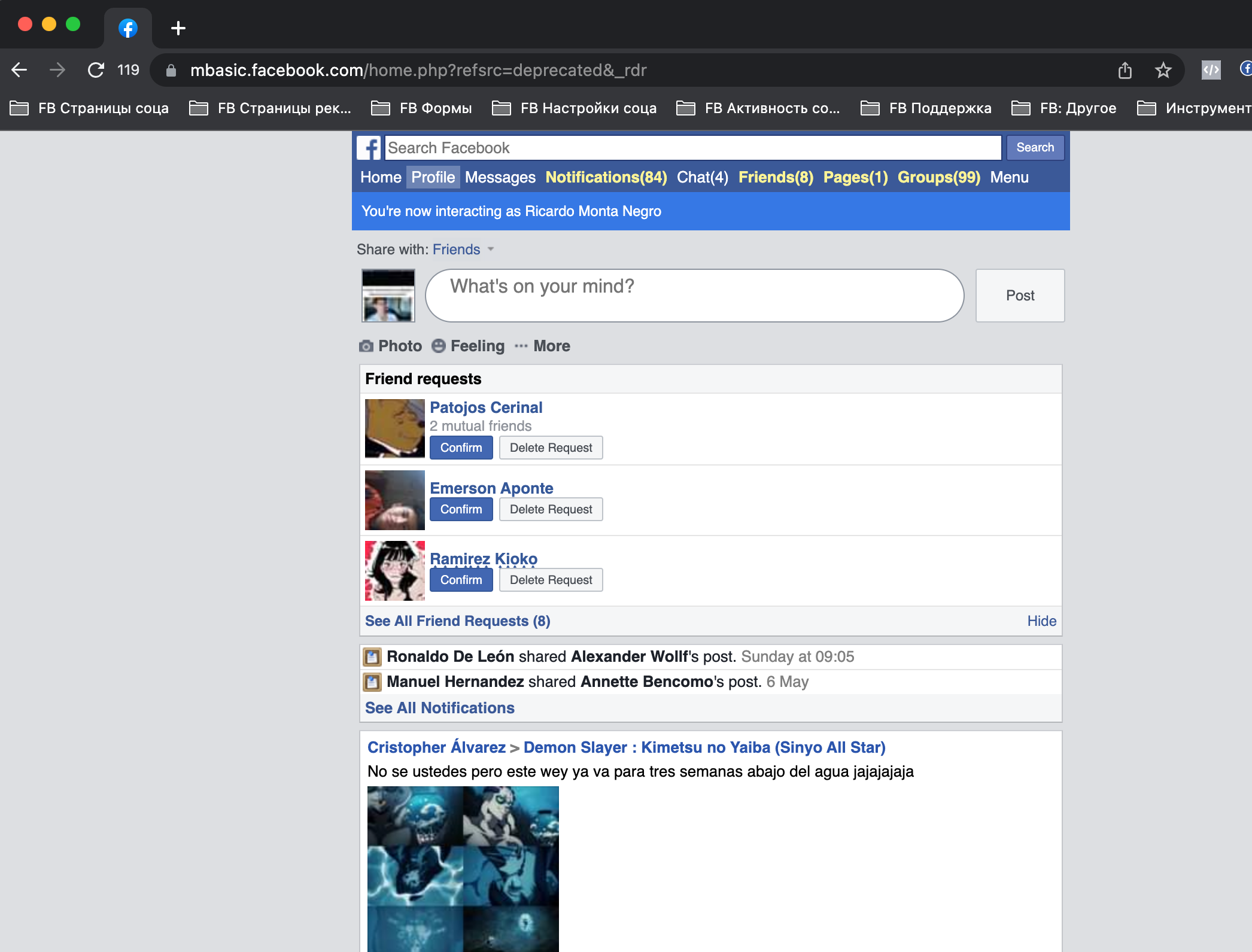Click the browser back arrow
The image size is (1252, 952).
(x=19, y=70)
